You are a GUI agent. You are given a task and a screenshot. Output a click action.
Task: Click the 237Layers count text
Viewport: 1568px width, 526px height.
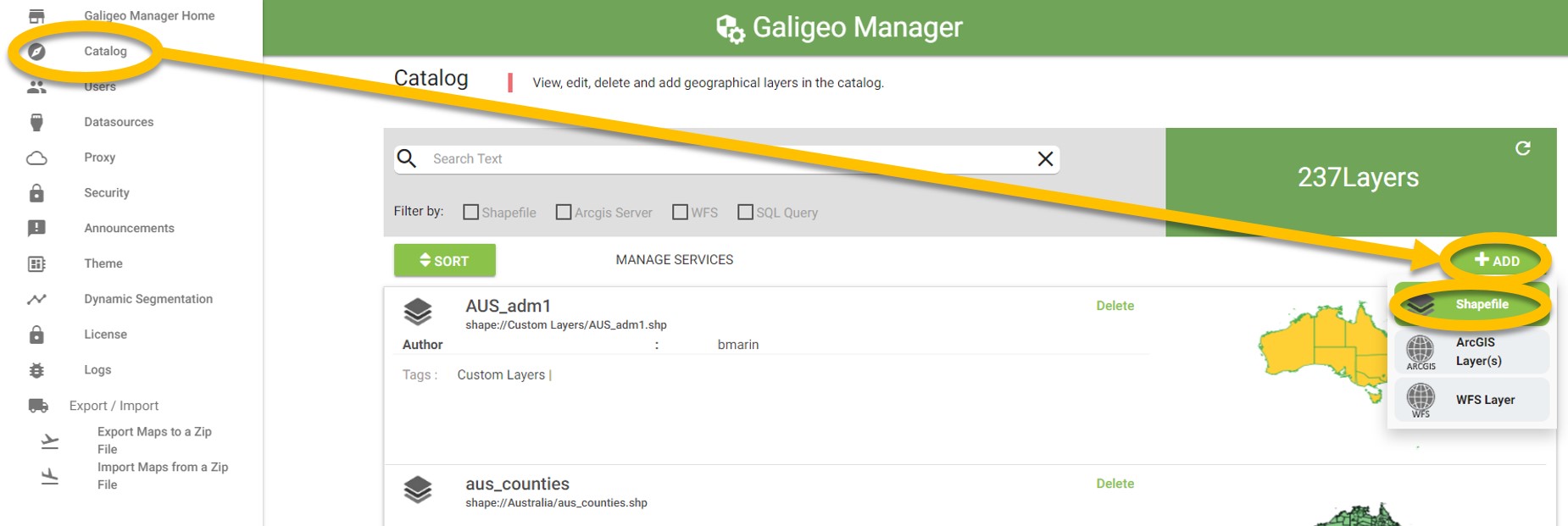point(1358,177)
